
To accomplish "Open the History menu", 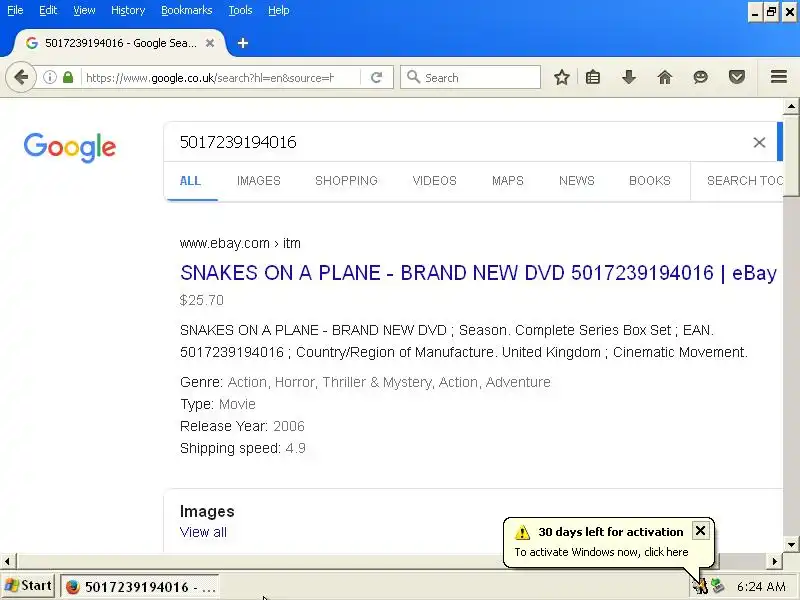I will (128, 10).
